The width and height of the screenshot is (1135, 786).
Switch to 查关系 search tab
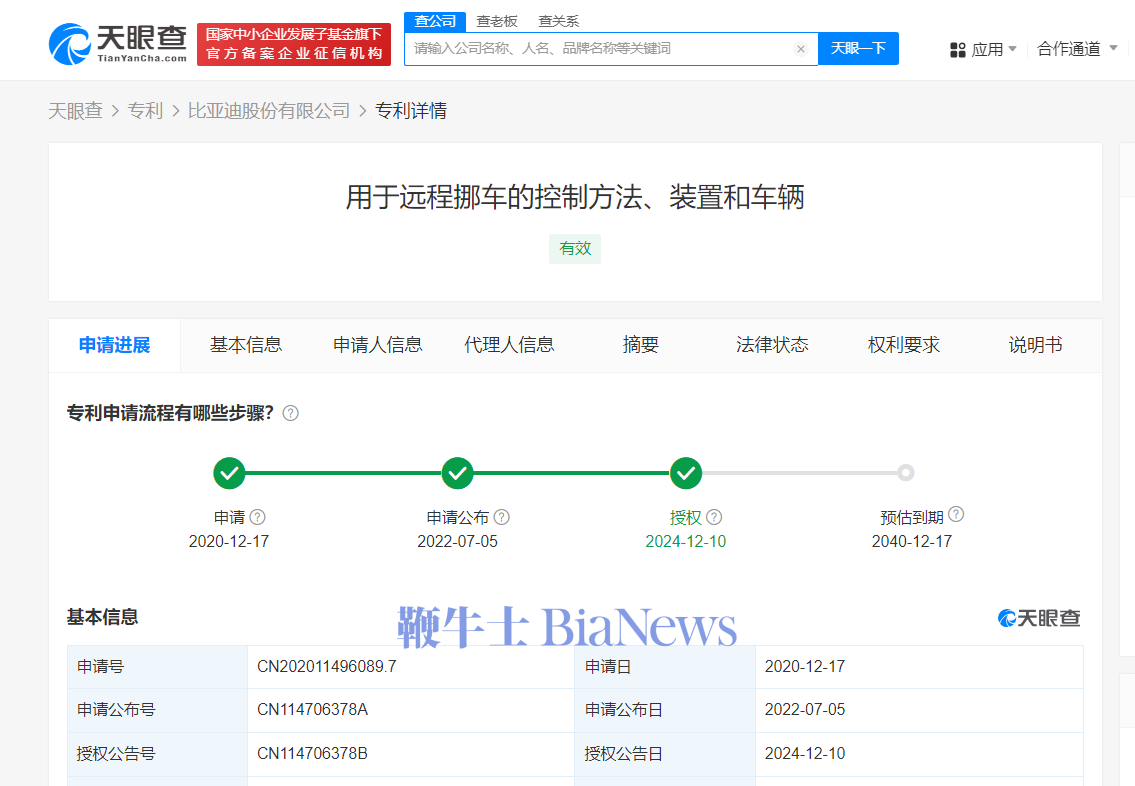tap(559, 21)
